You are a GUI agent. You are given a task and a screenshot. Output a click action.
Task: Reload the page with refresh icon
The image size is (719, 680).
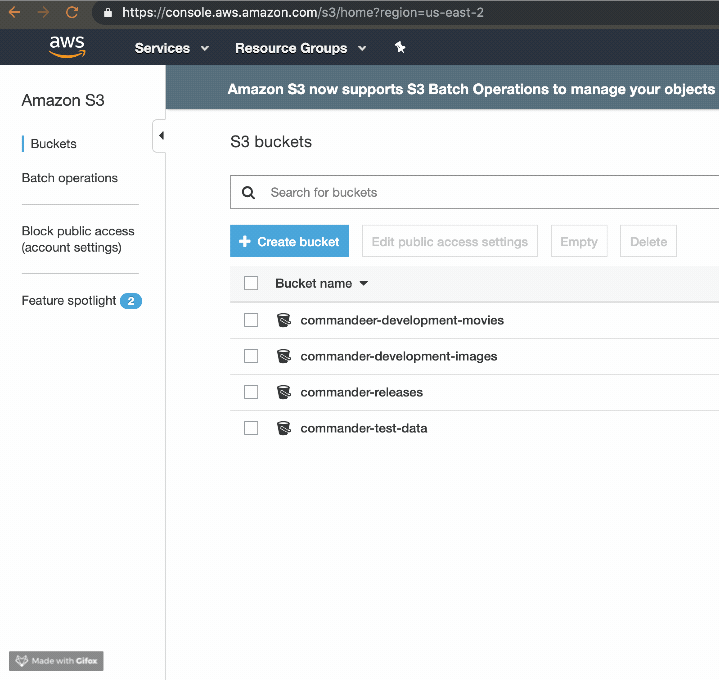click(72, 12)
